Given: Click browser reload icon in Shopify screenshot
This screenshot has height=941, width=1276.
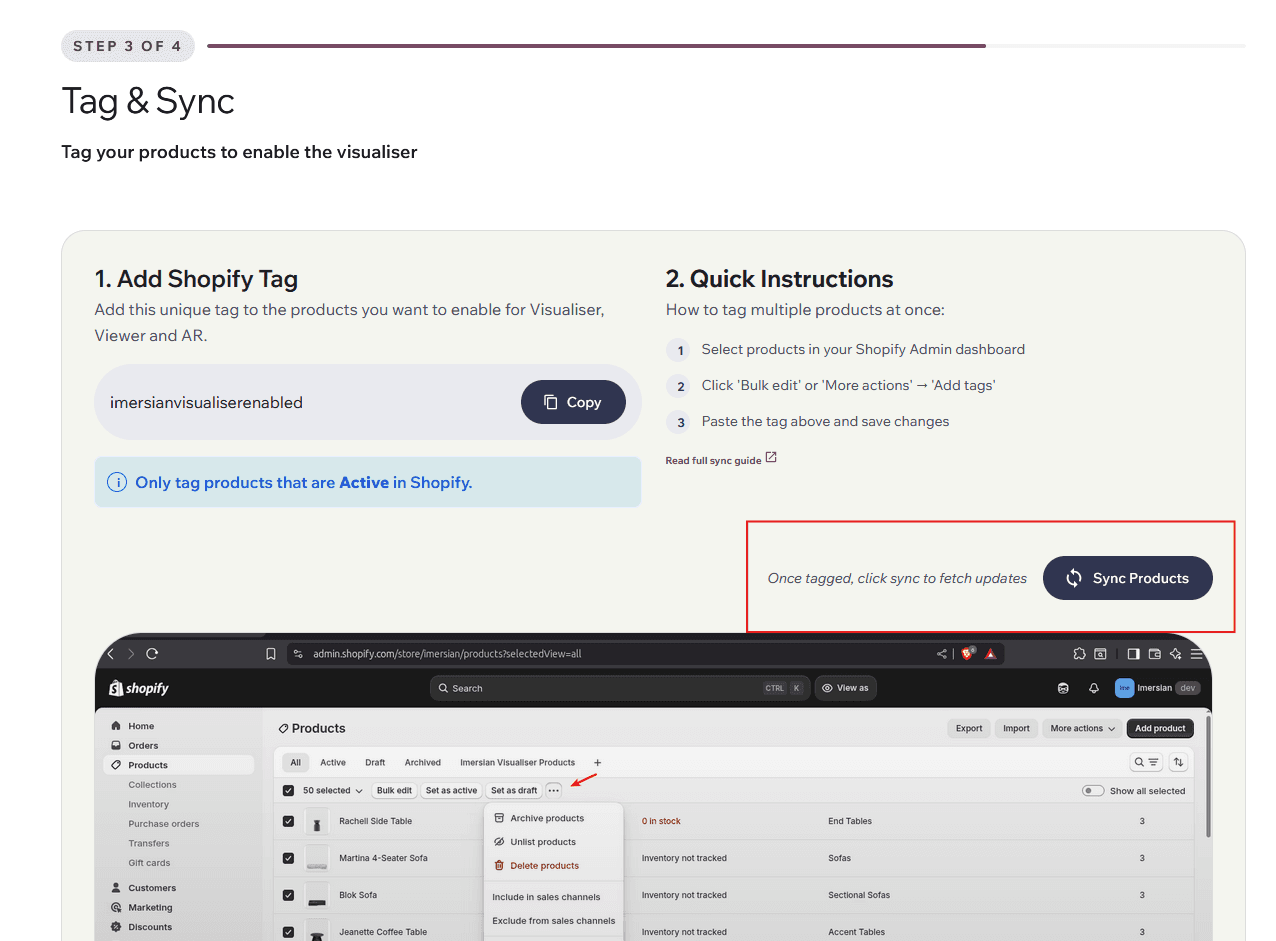Looking at the screenshot, I should (x=152, y=654).
